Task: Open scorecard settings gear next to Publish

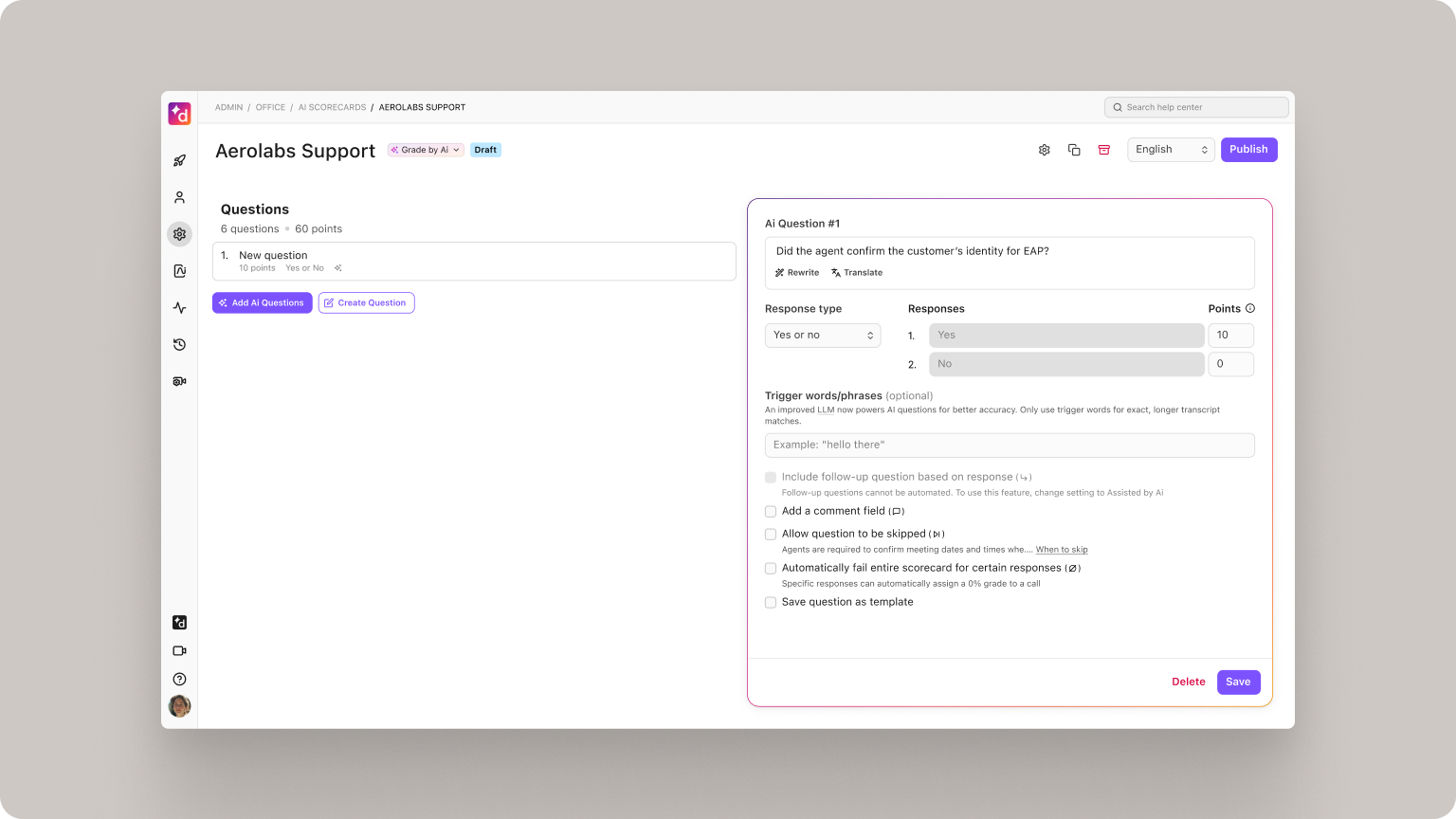Action: coord(1045,150)
